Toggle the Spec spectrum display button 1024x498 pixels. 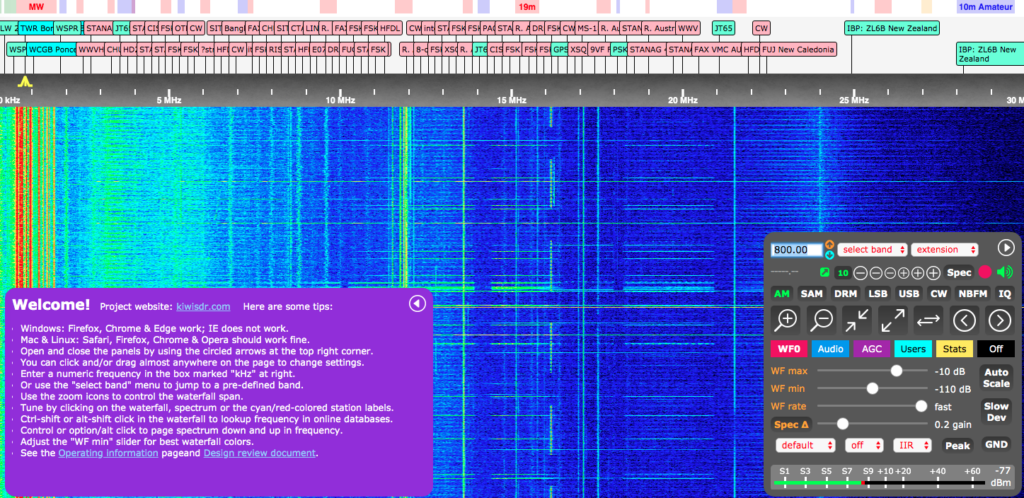(959, 272)
